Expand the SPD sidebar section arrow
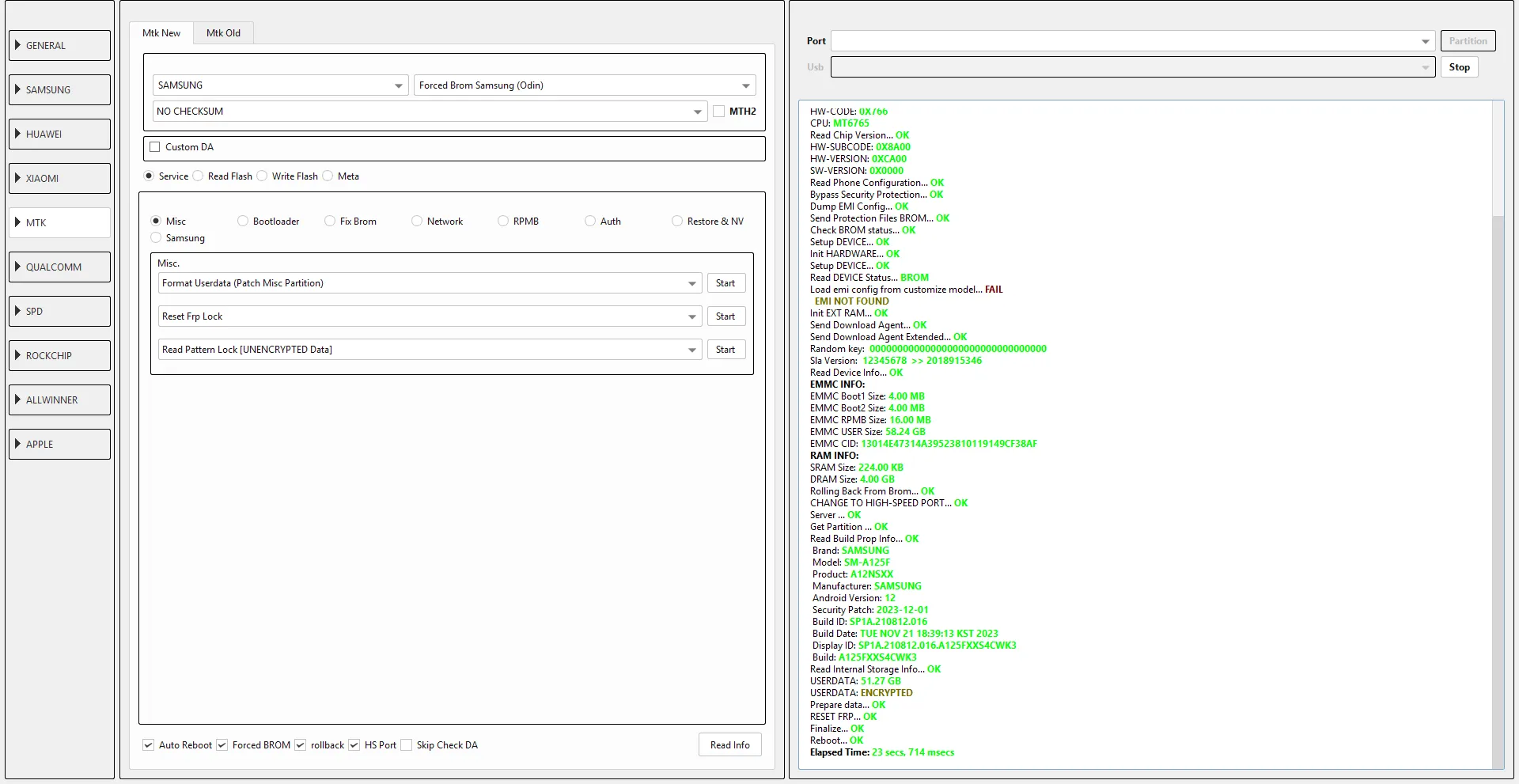This screenshot has width=1519, height=784. pos(17,311)
